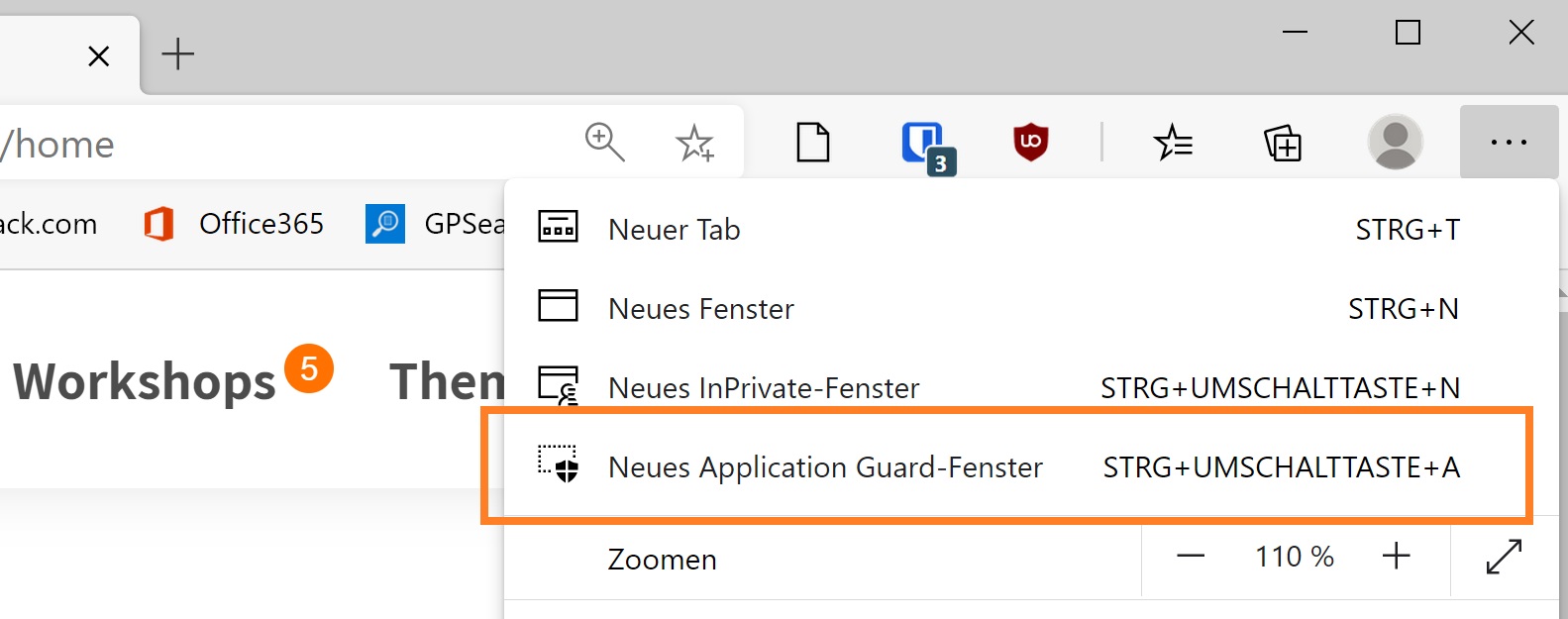Open the Settings and more ellipsis menu
1568x619 pixels.
pyautogui.click(x=1509, y=143)
